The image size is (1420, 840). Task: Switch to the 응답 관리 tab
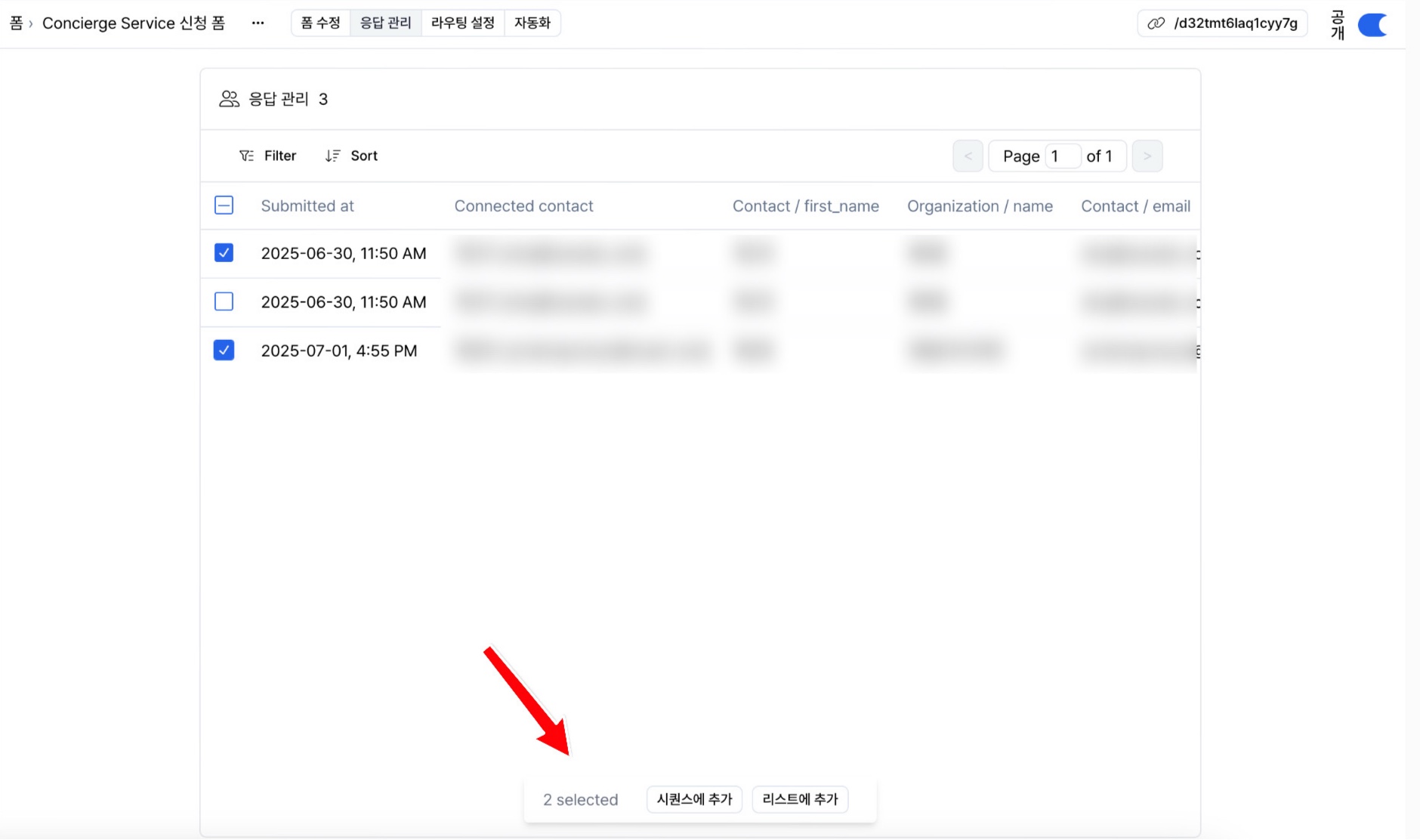click(x=385, y=23)
